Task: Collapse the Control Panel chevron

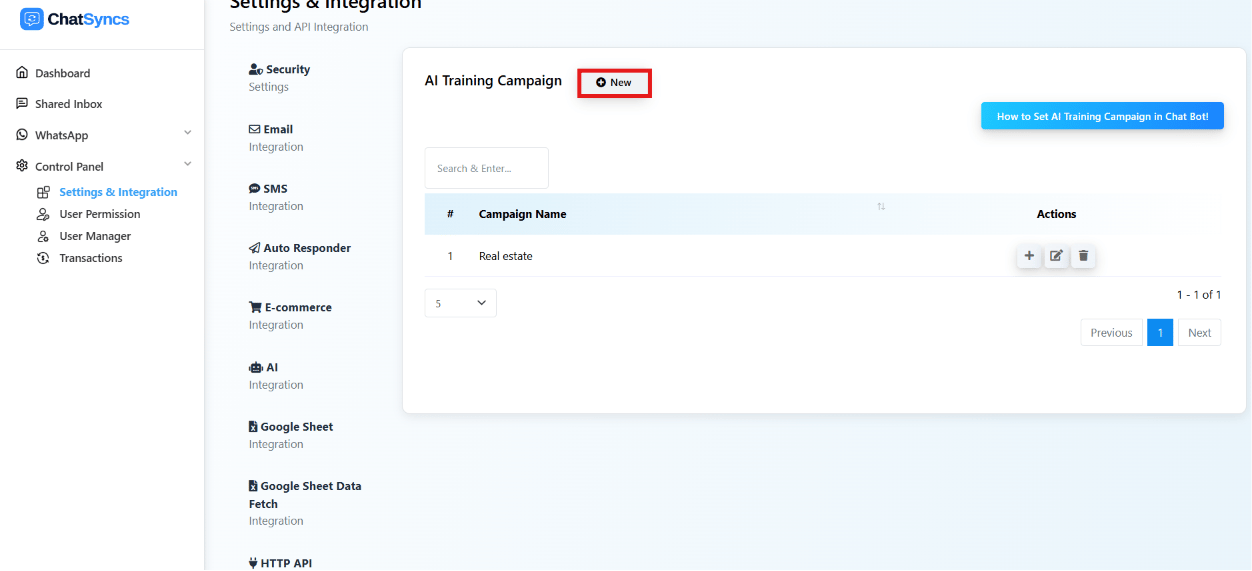Action: point(187,164)
